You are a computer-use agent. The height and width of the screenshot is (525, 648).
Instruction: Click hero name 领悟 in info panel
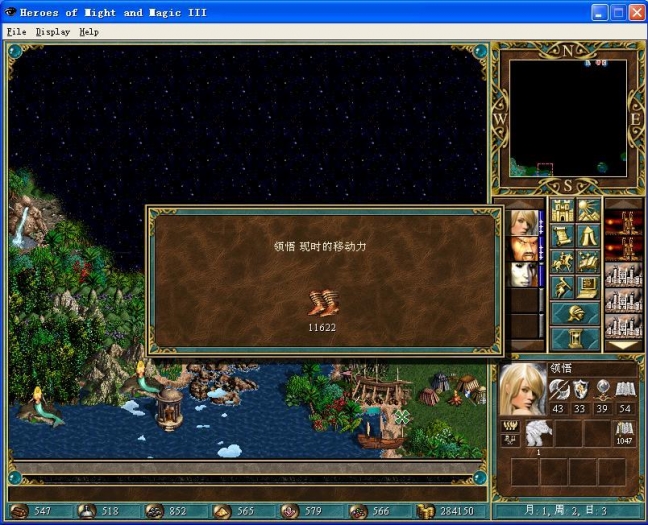562,368
